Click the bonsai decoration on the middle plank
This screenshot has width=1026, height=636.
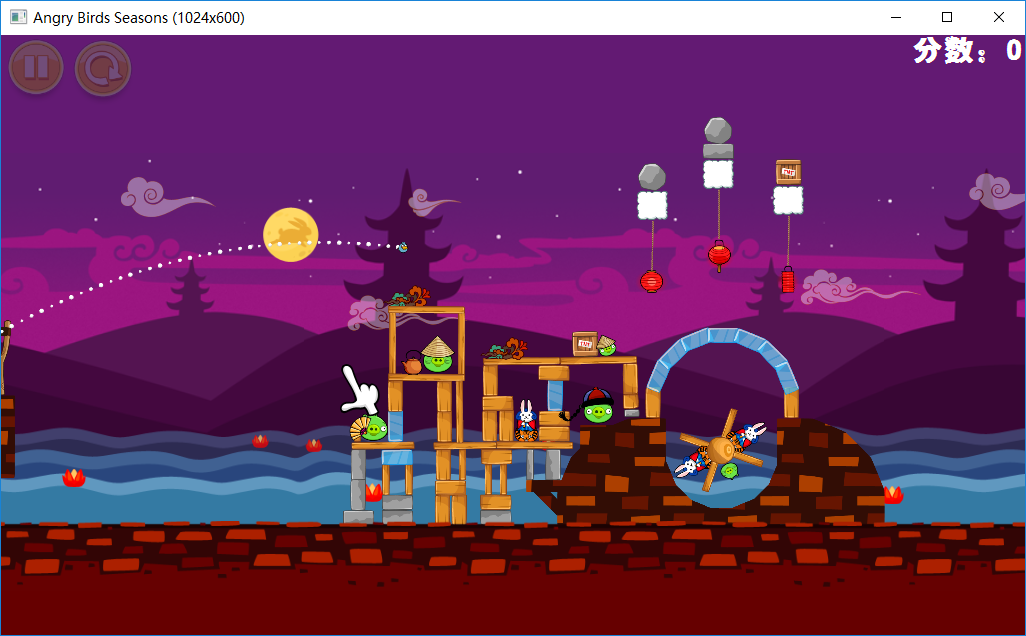pos(506,349)
